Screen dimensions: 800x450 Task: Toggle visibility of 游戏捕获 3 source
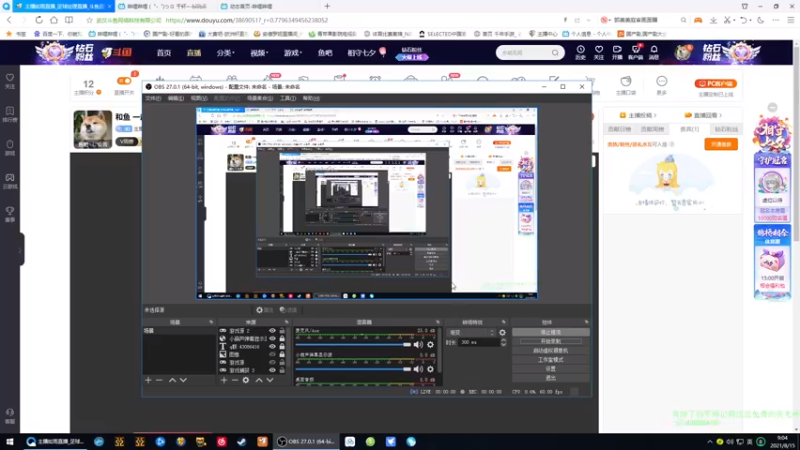pyautogui.click(x=272, y=370)
